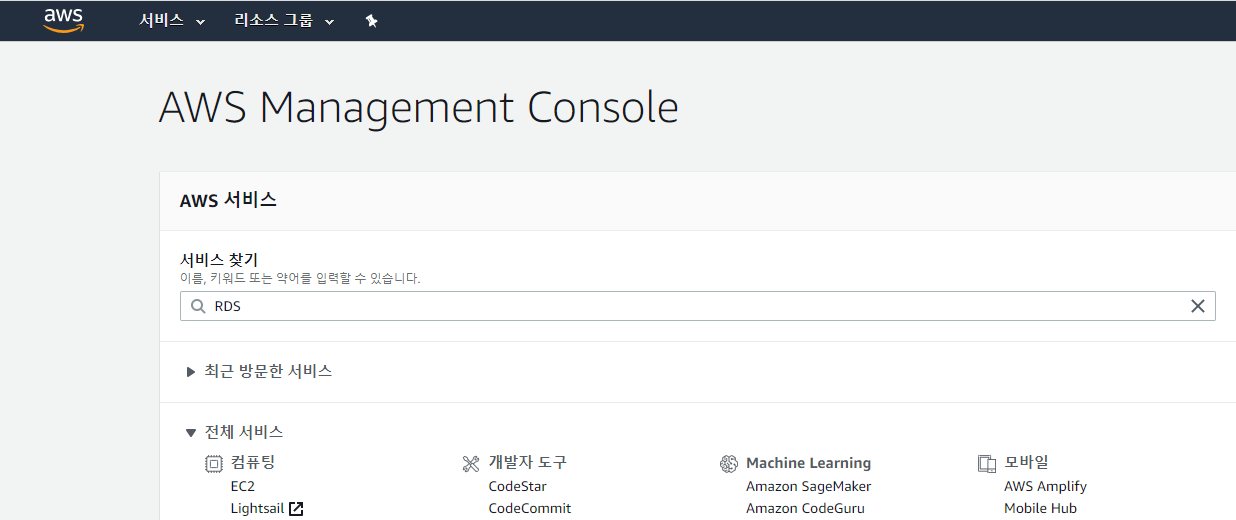Go to Amazon SageMaker
Screen dimensions: 1236x520
coord(808,486)
